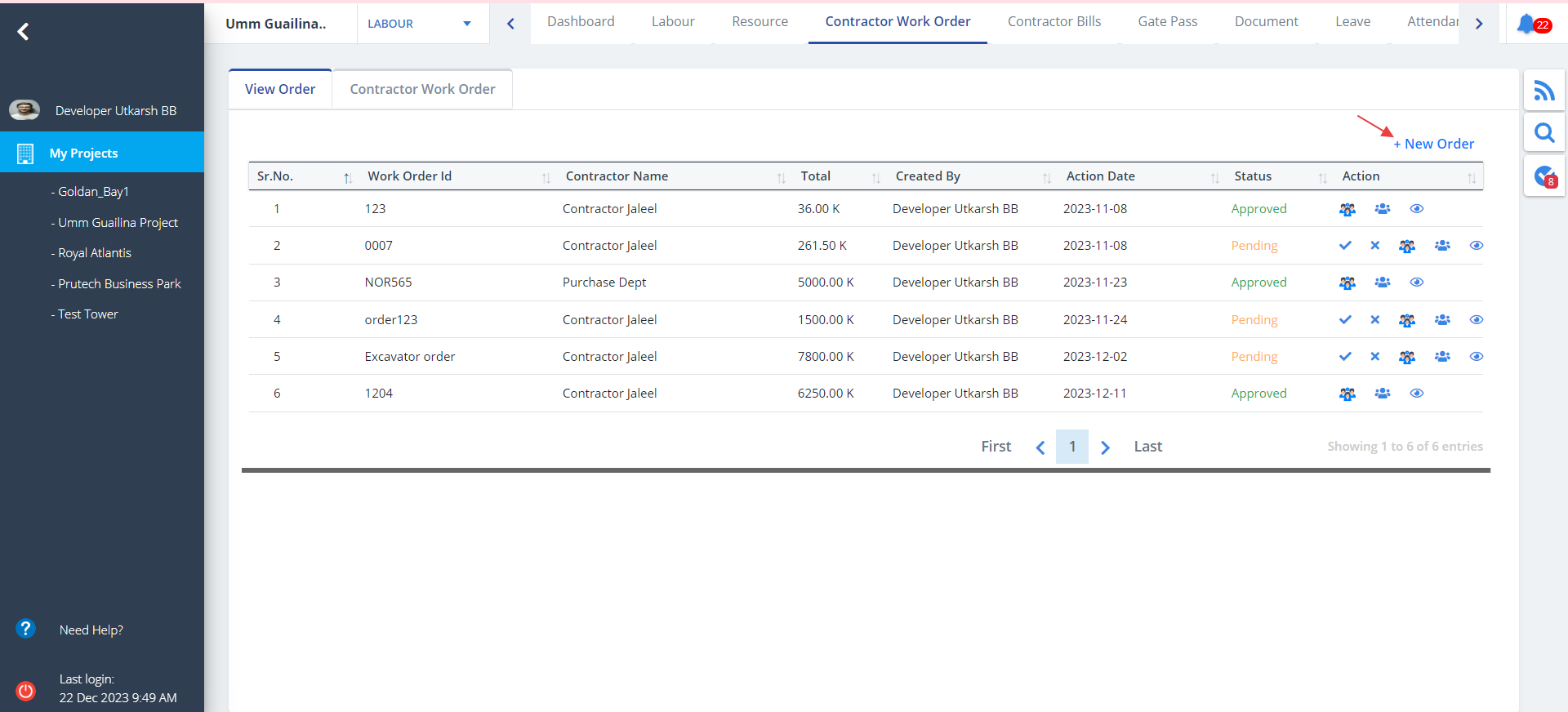Approve work order 0007 with checkmark
Screen dimensions: 1568x712
(x=1345, y=246)
